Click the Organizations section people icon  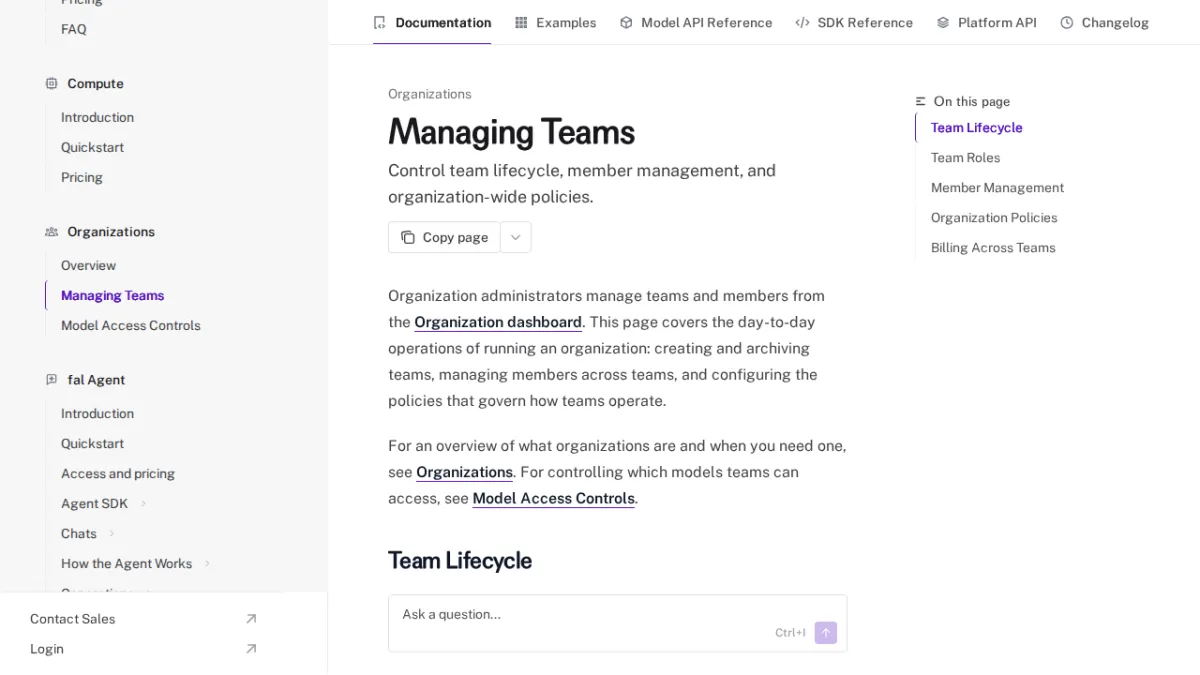click(51, 231)
